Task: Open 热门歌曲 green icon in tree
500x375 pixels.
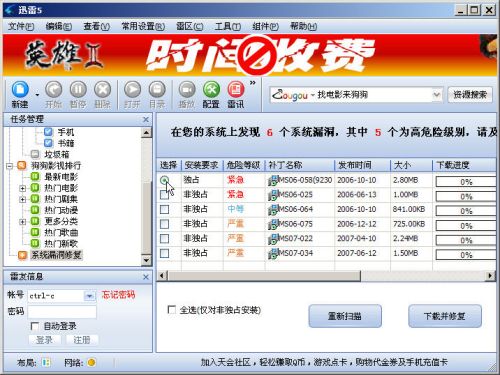Action: (35, 232)
